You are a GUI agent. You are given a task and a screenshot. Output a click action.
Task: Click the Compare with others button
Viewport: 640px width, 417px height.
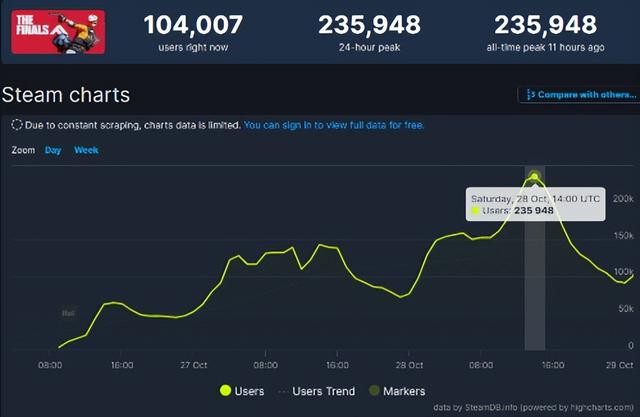click(x=578, y=95)
